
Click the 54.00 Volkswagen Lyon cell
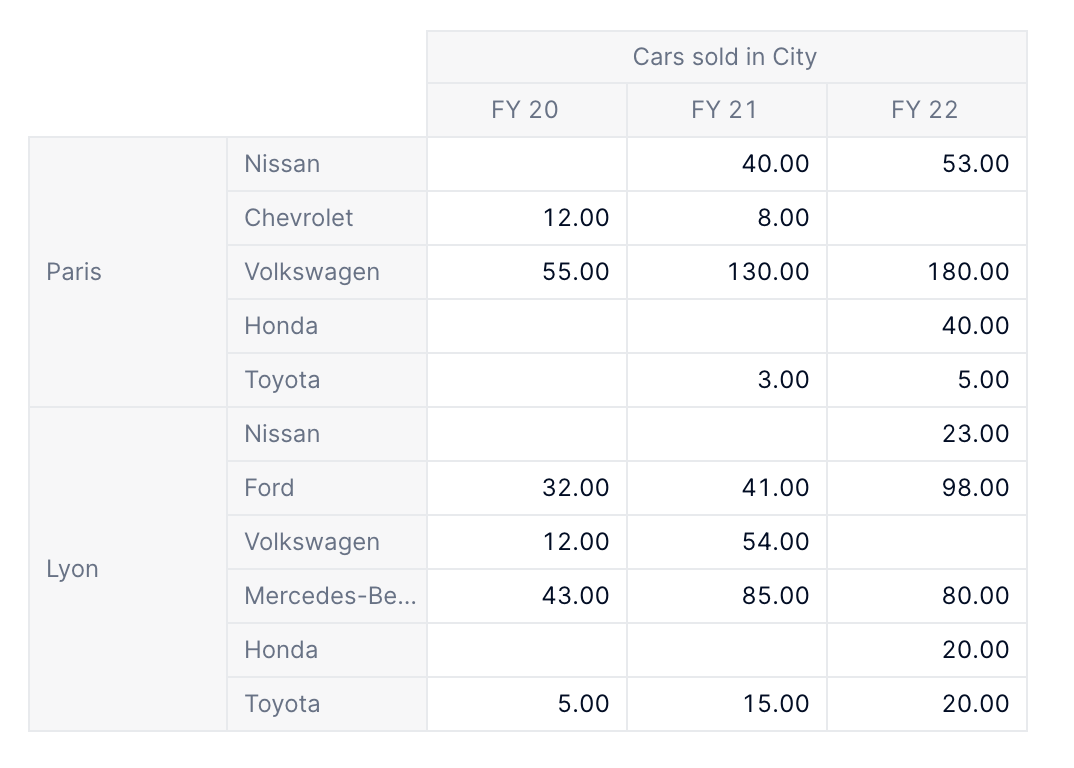tap(726, 542)
